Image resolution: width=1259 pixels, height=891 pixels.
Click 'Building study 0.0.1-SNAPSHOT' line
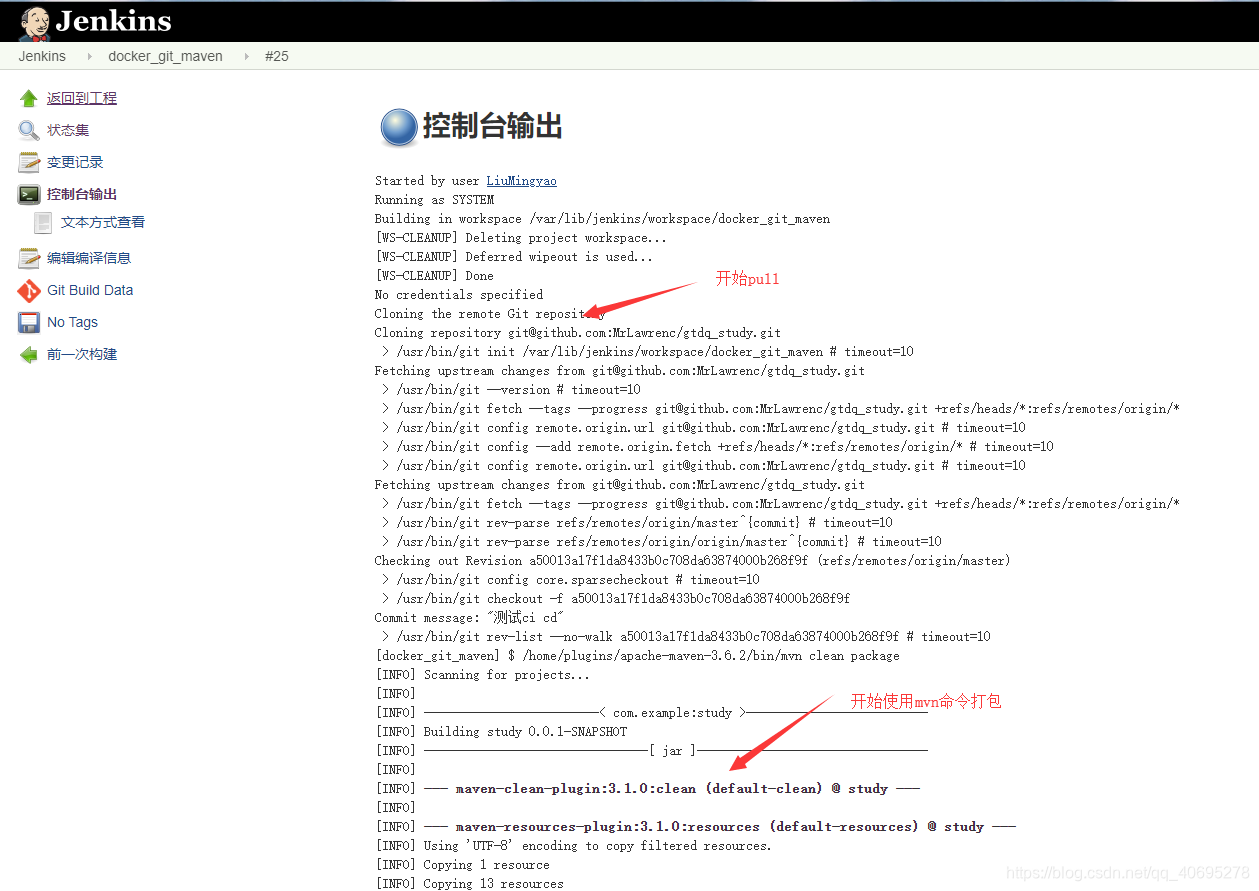pos(501,732)
